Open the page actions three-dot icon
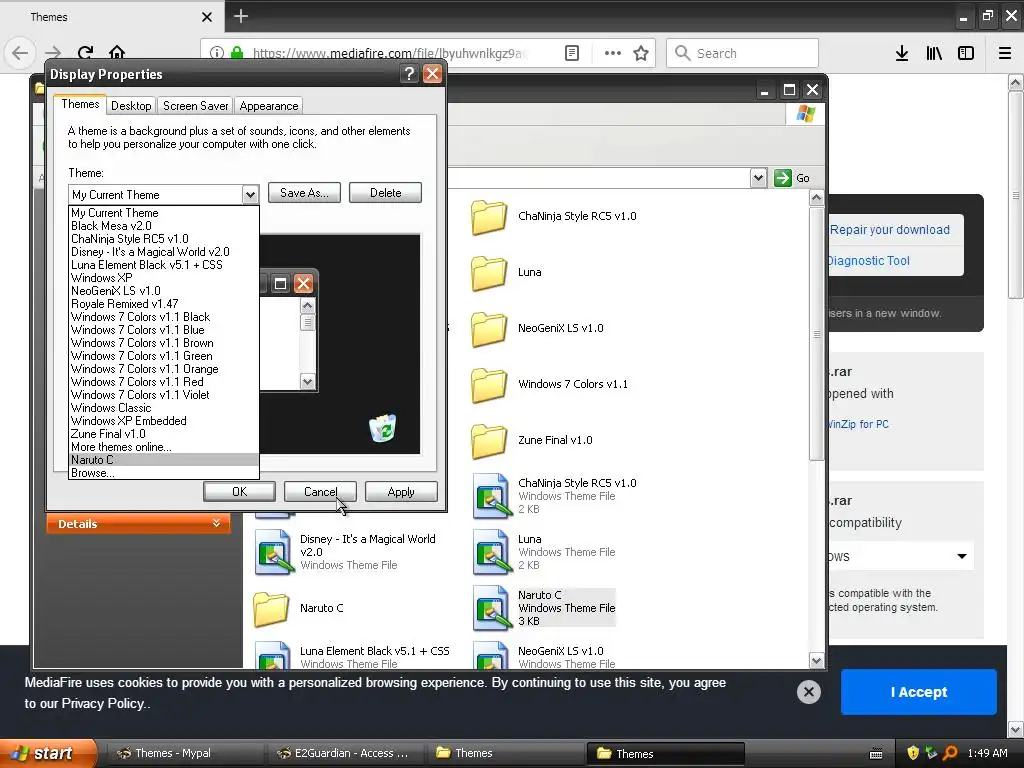This screenshot has height=768, width=1024. (x=613, y=53)
